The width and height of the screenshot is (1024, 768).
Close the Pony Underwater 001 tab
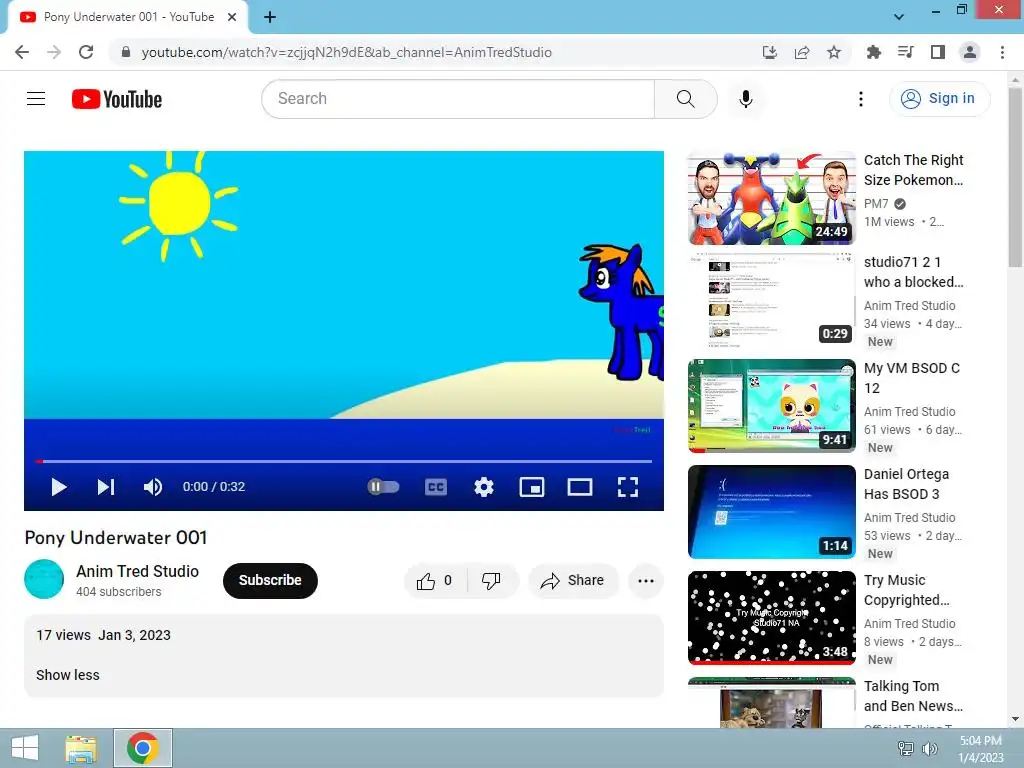(232, 18)
